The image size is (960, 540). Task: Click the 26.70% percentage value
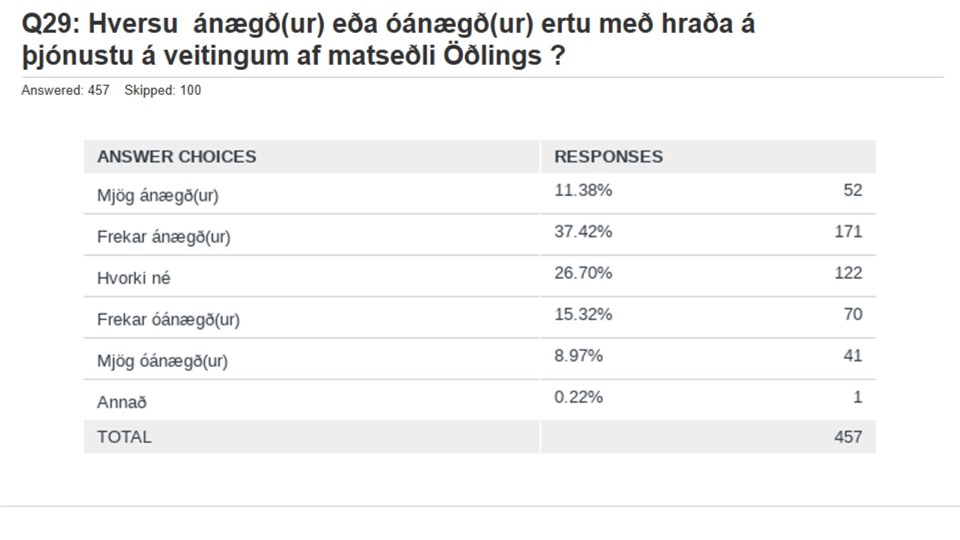pos(583,273)
